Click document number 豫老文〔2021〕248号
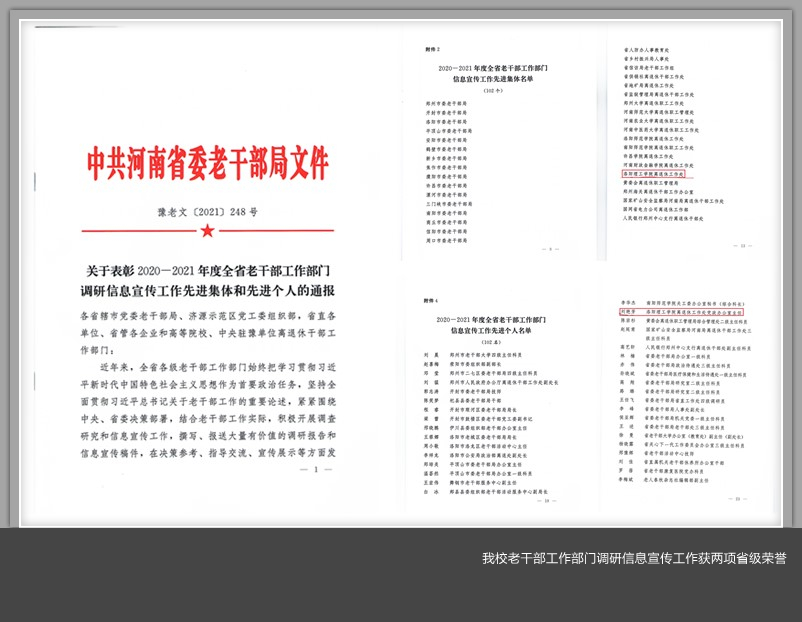 (207, 213)
